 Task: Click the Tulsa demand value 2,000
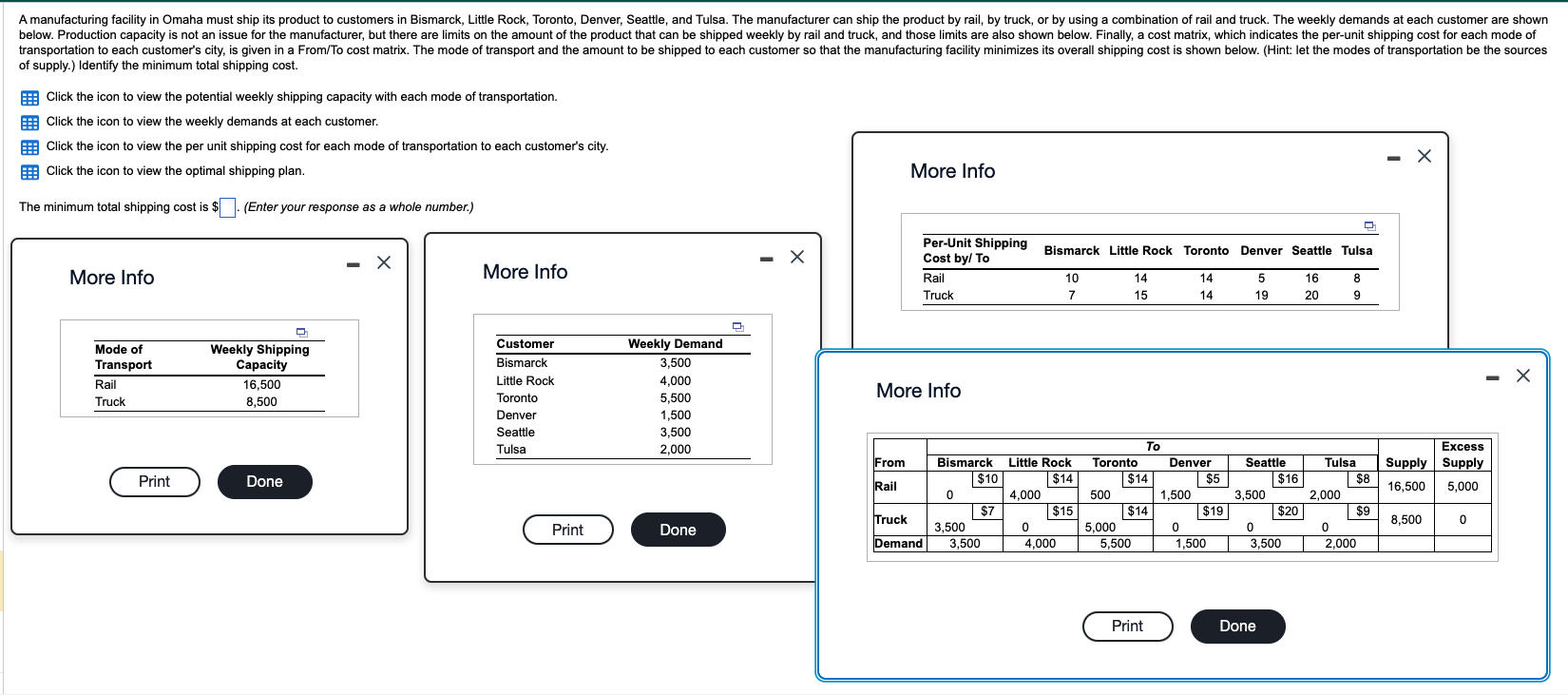pyautogui.click(x=676, y=450)
